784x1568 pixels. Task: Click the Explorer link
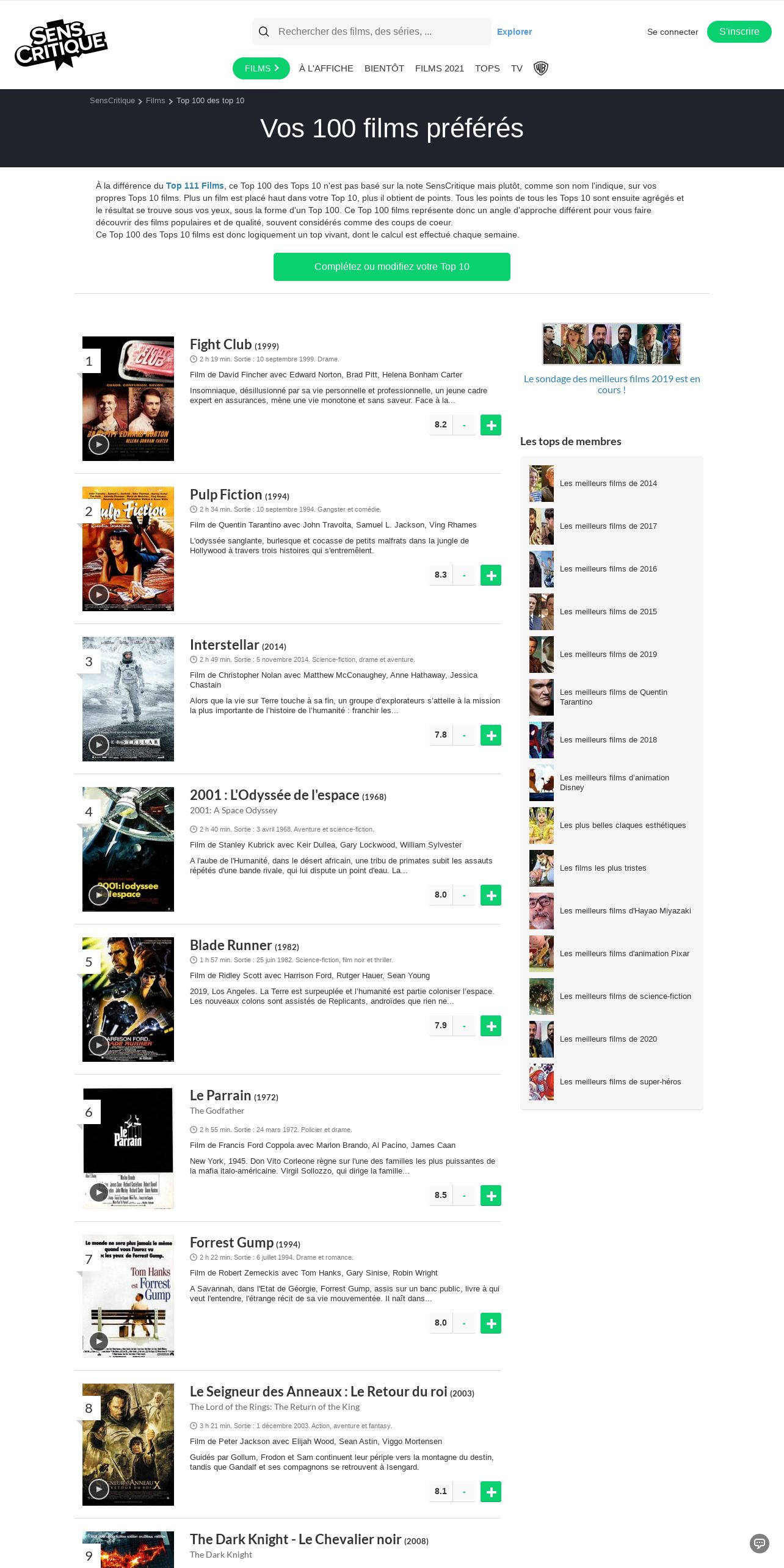(x=514, y=32)
